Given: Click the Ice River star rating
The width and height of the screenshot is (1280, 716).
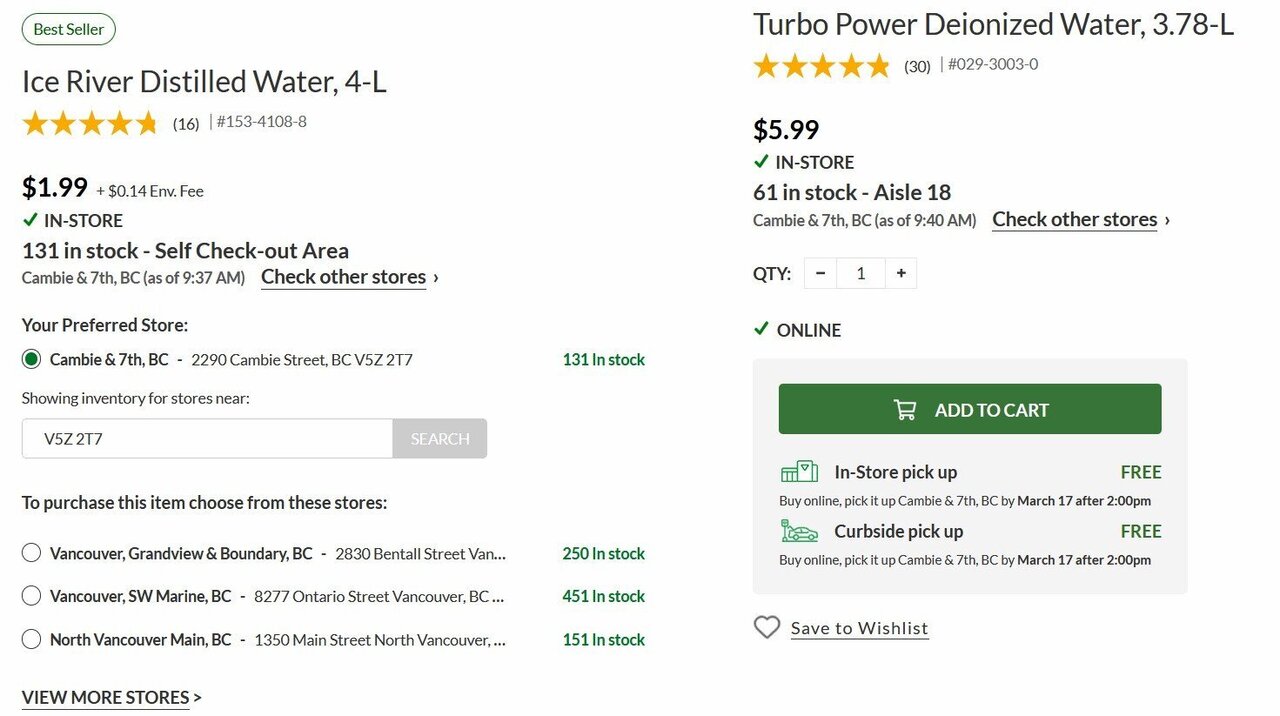Looking at the screenshot, I should (90, 123).
